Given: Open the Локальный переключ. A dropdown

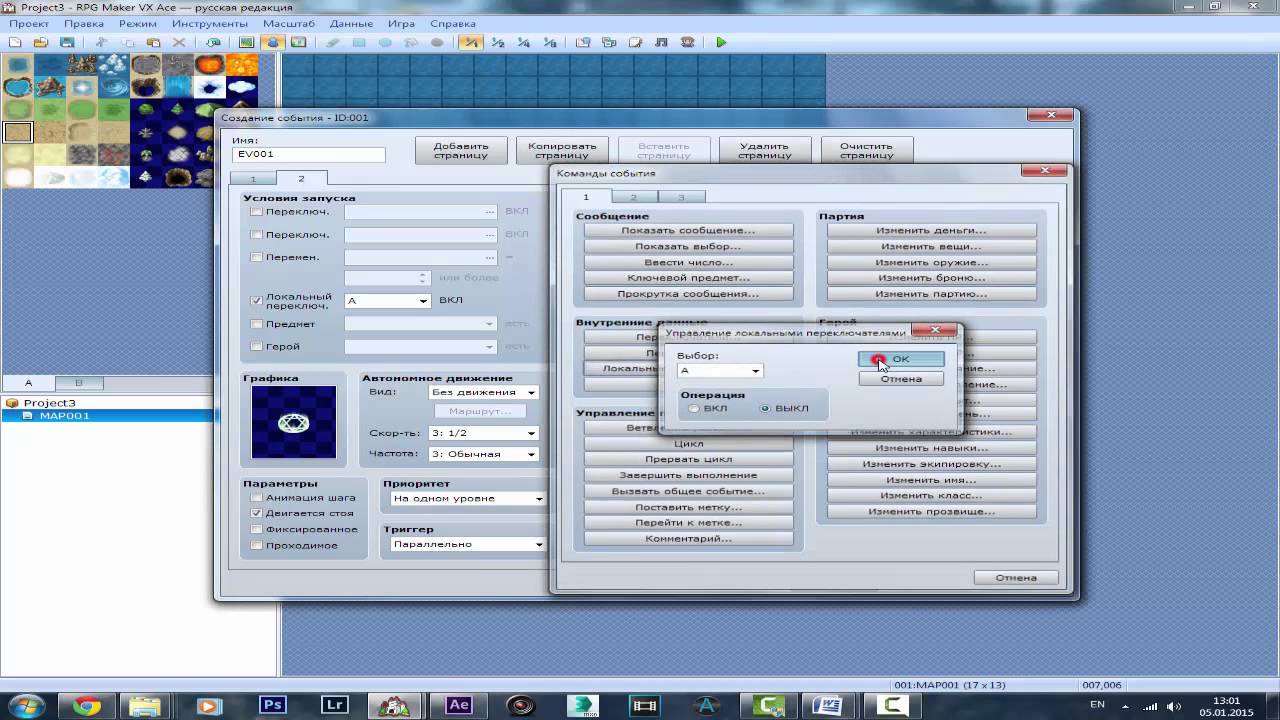Looking at the screenshot, I should tap(387, 300).
